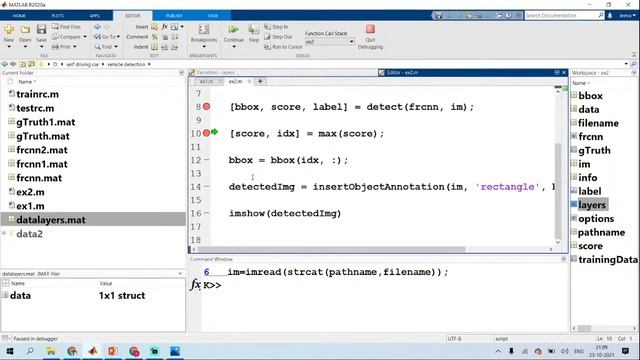Click the Comment percent icon
This screenshot has height=360, width=640.
pos(155,37)
